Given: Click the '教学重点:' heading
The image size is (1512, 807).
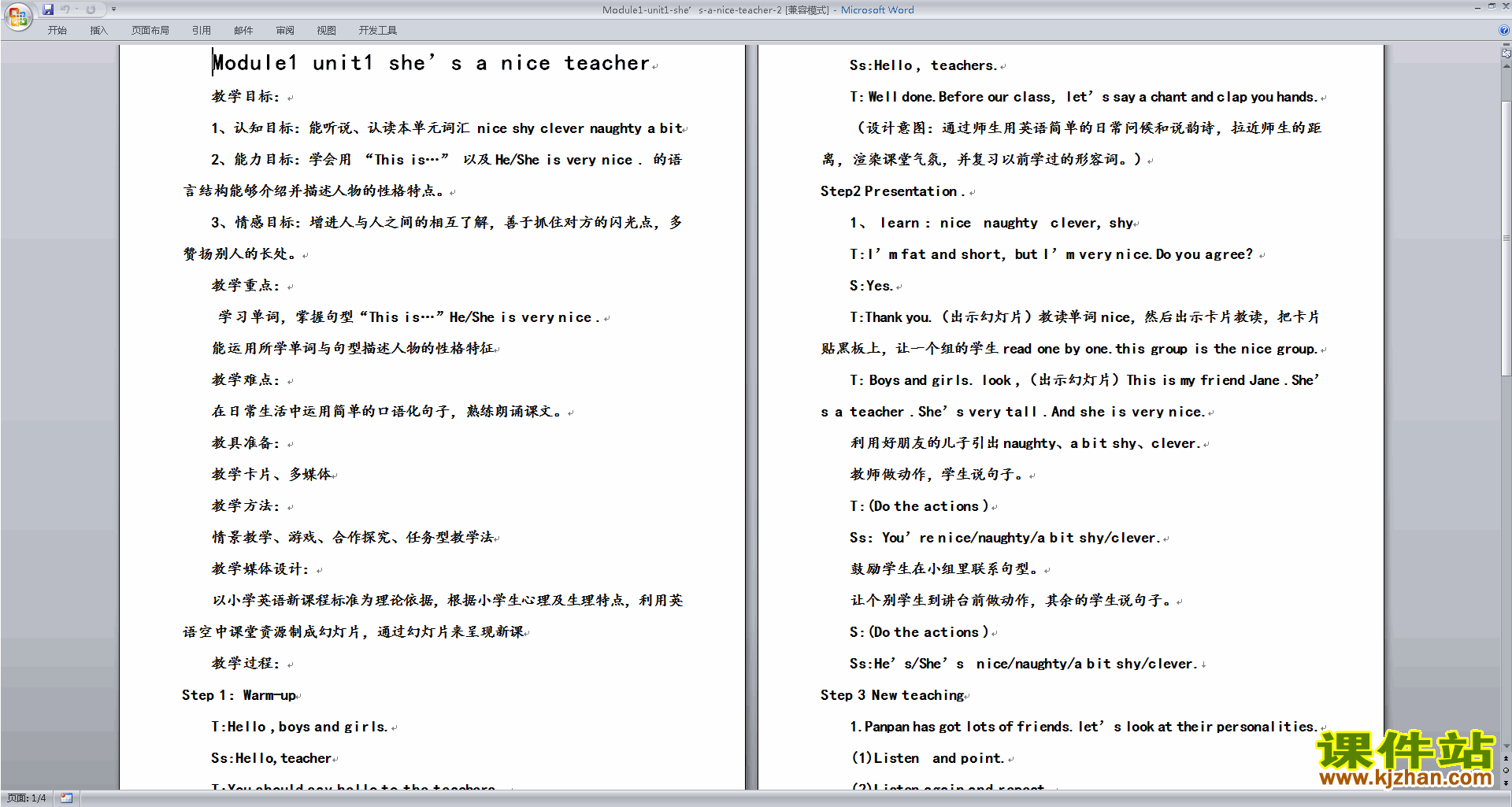Looking at the screenshot, I should [x=246, y=285].
